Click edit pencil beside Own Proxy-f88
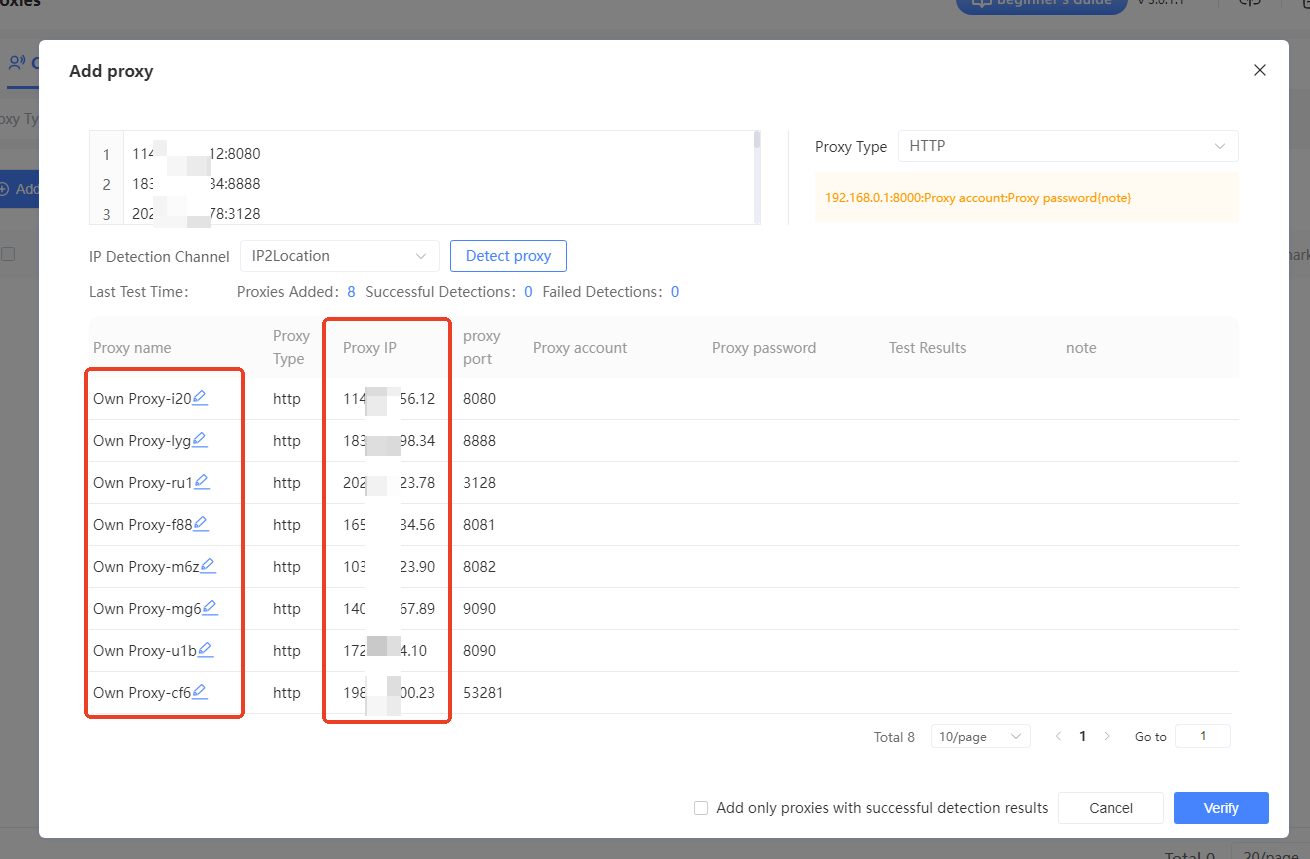Image resolution: width=1310 pixels, height=859 pixels. coord(201,524)
